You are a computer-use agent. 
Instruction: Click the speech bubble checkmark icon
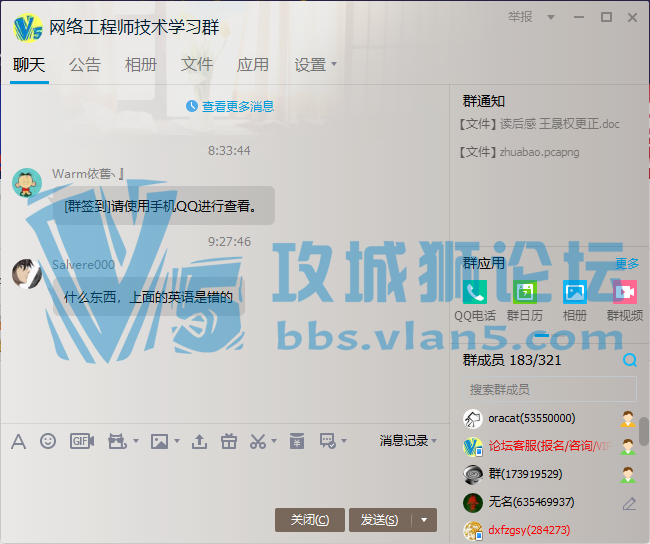pyautogui.click(x=327, y=441)
